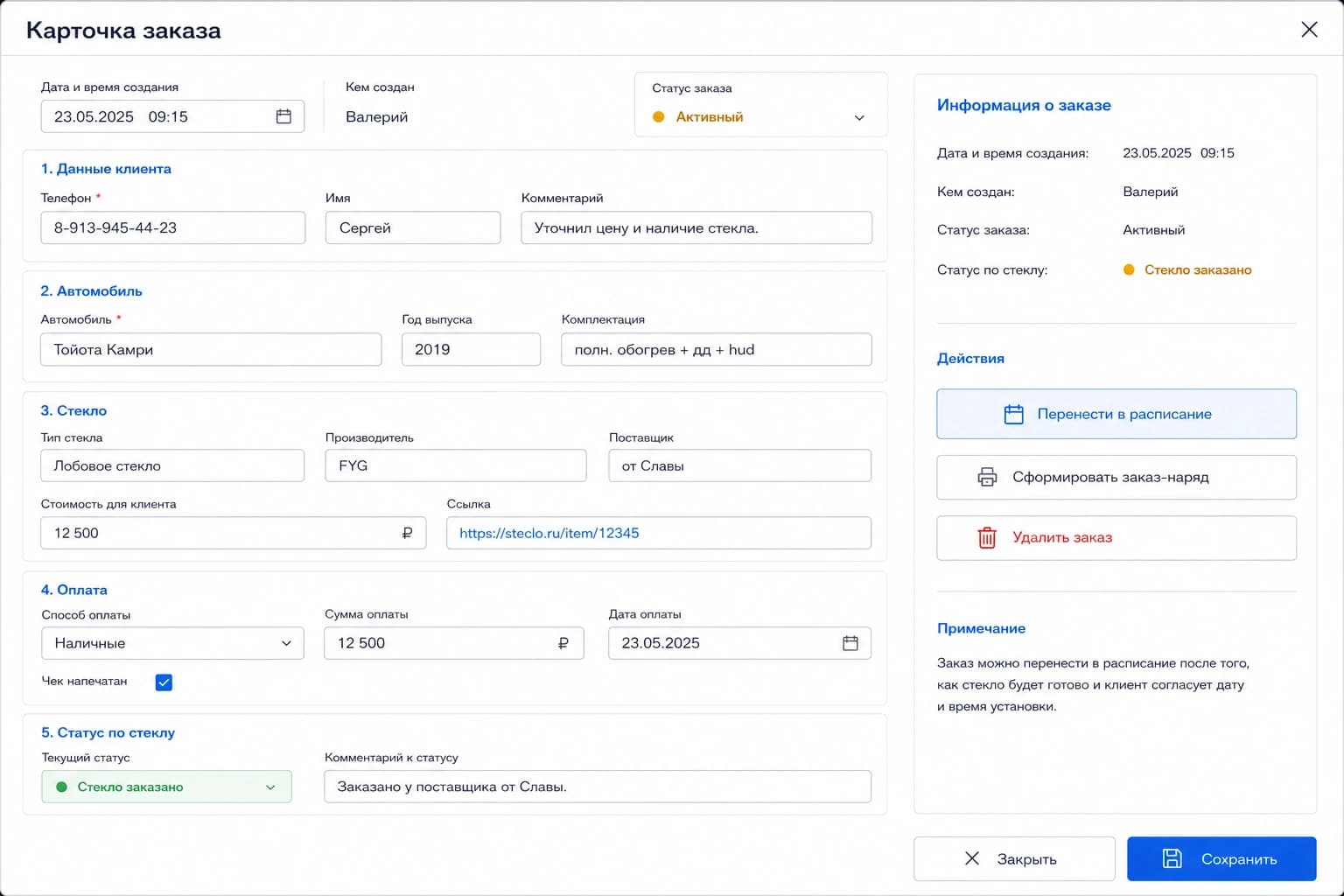Click the Год выпуска field
Image resolution: width=1344 pixels, height=896 pixels.
tap(471, 349)
